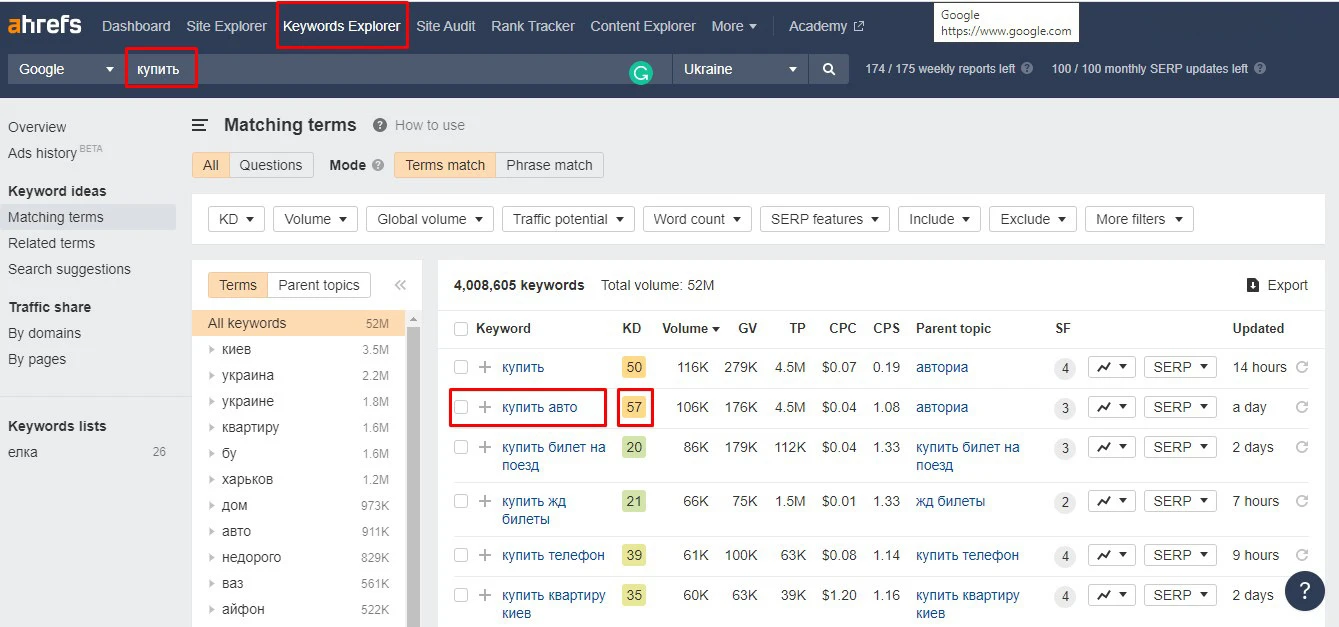Click the keyword search input field
Image resolution: width=1339 pixels, height=627 pixels.
(400, 69)
